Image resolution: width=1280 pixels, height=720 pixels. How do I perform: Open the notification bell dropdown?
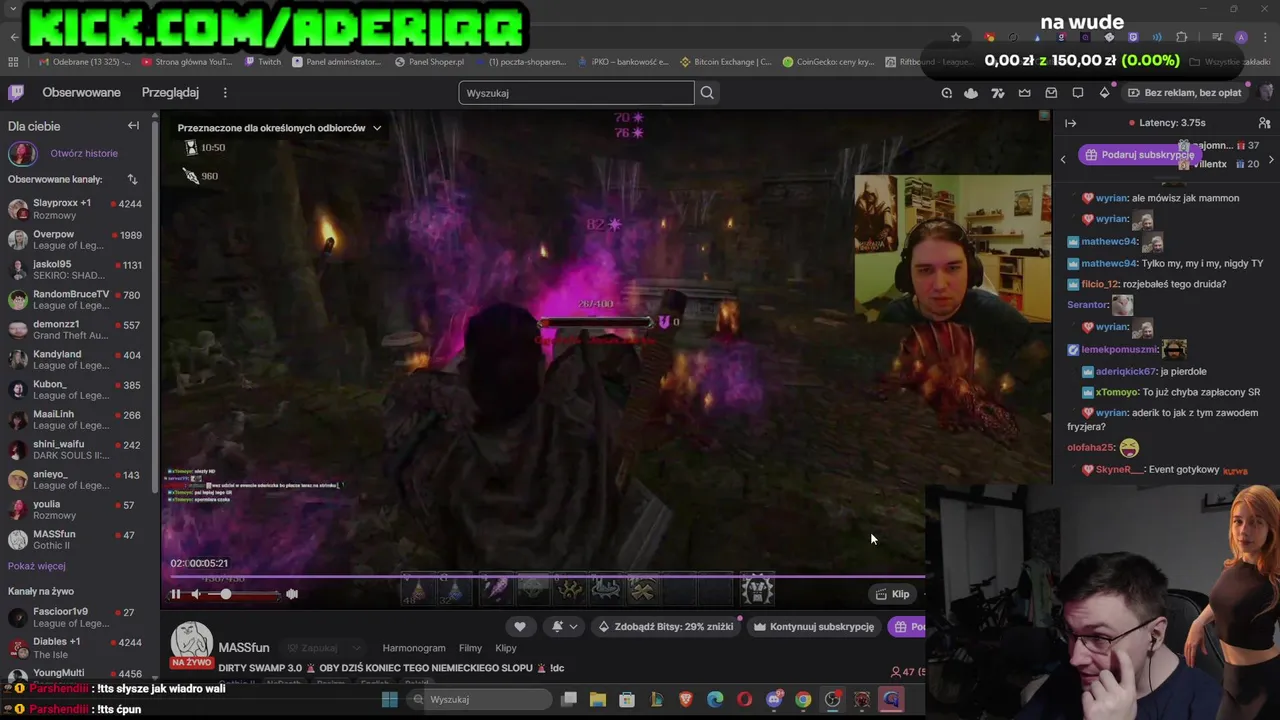tap(565, 626)
